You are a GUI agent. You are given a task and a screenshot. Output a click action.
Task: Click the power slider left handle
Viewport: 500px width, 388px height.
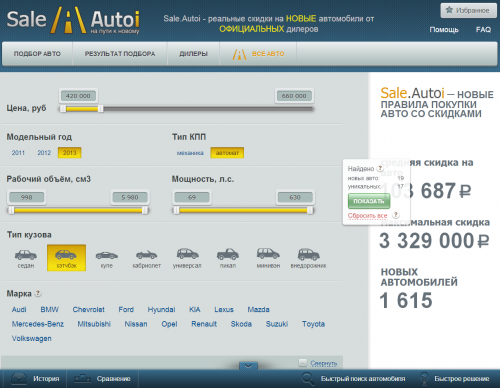177,210
